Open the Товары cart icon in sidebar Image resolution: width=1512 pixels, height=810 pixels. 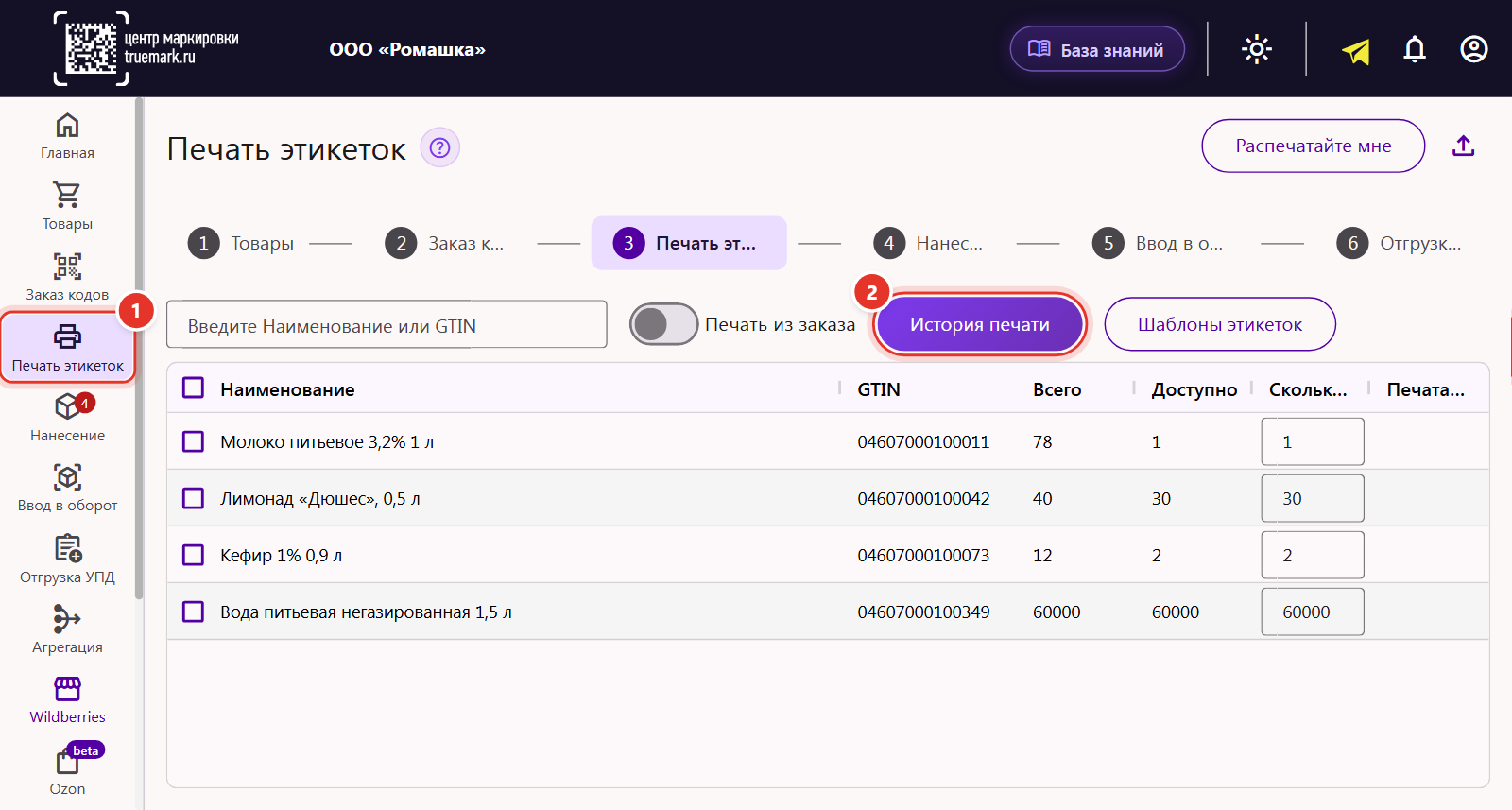(67, 195)
